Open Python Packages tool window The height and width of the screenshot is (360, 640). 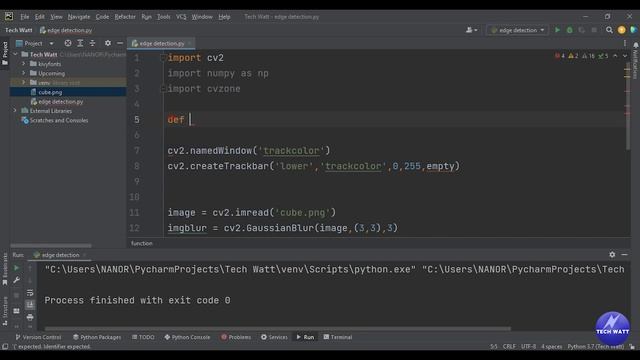coord(97,337)
